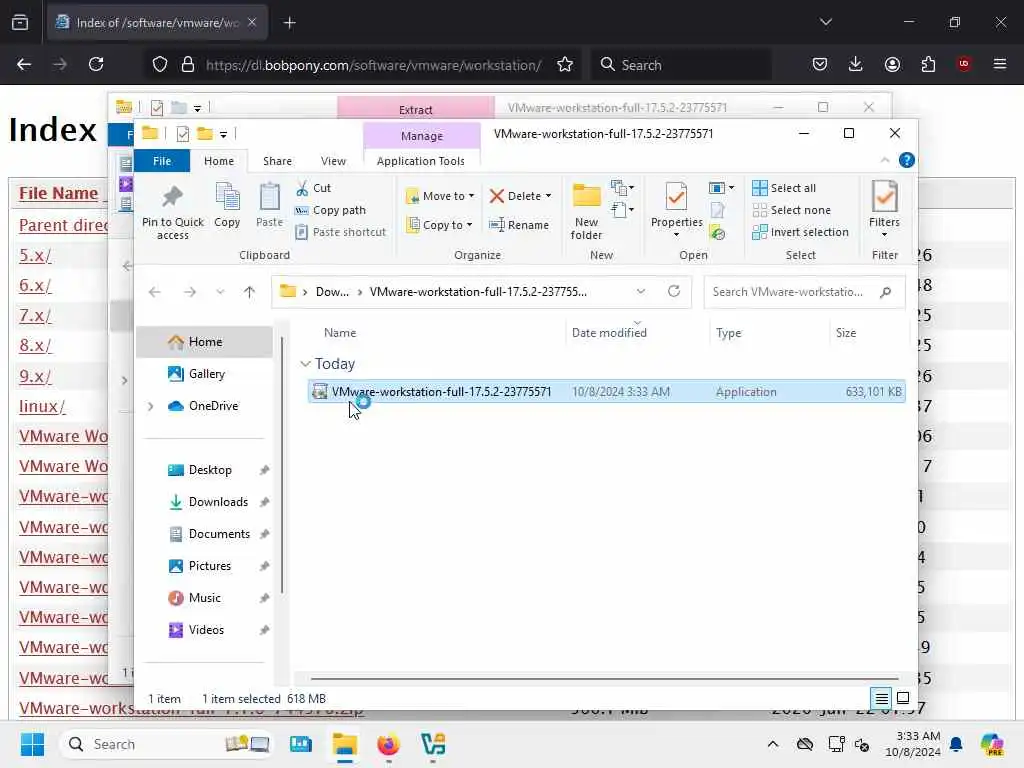
Task: Click Select all
Action: 784,188
